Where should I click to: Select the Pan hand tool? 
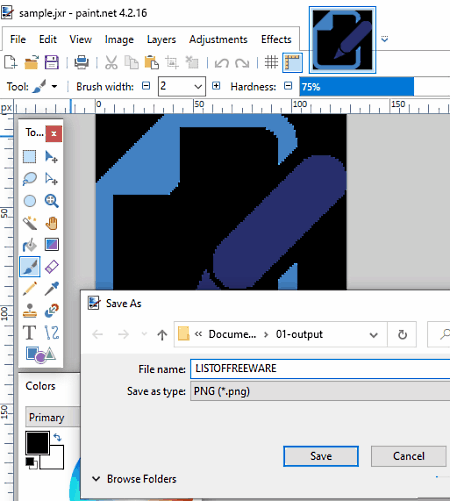click(51, 223)
